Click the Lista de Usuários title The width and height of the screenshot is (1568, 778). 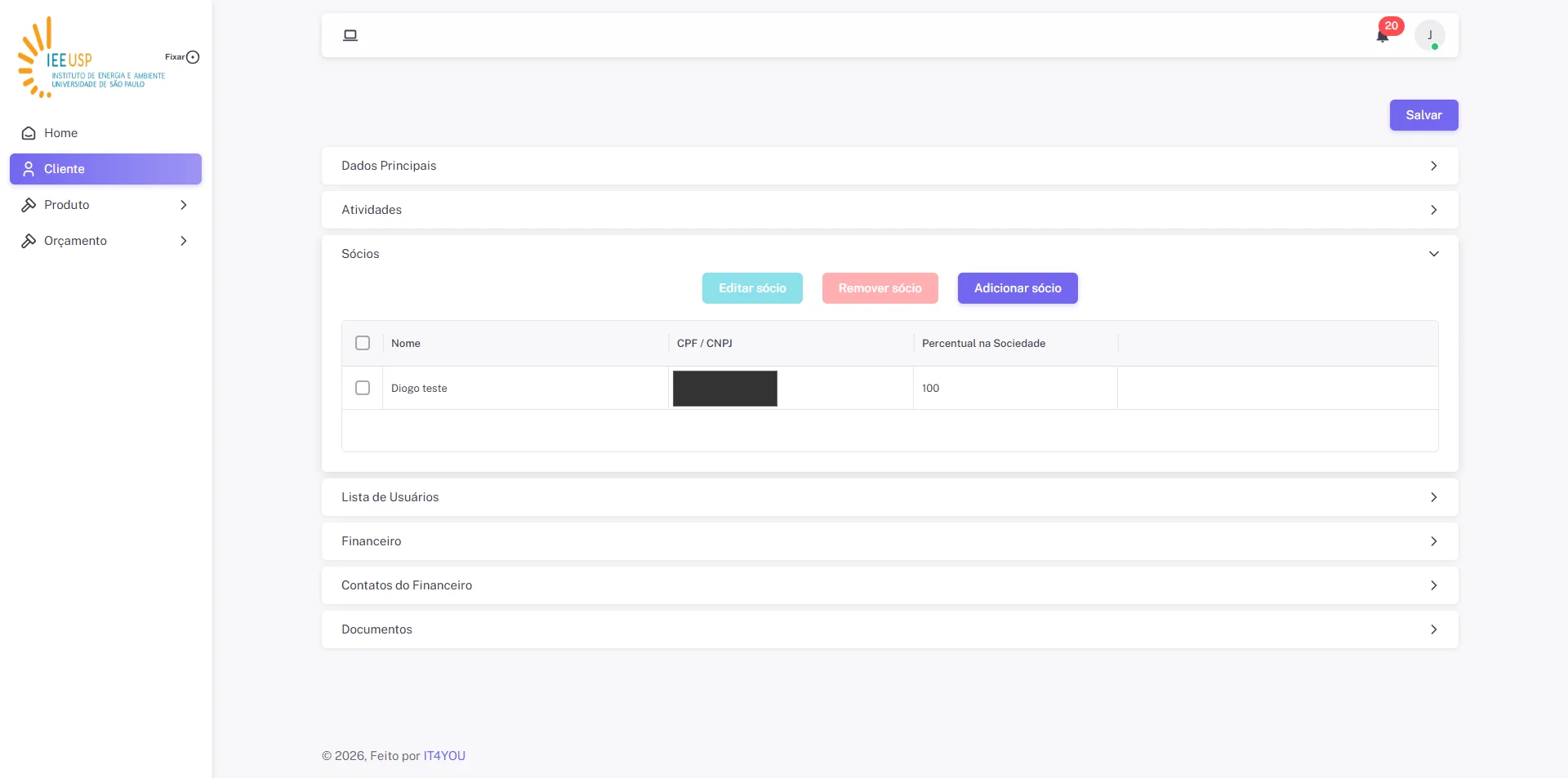(x=390, y=497)
